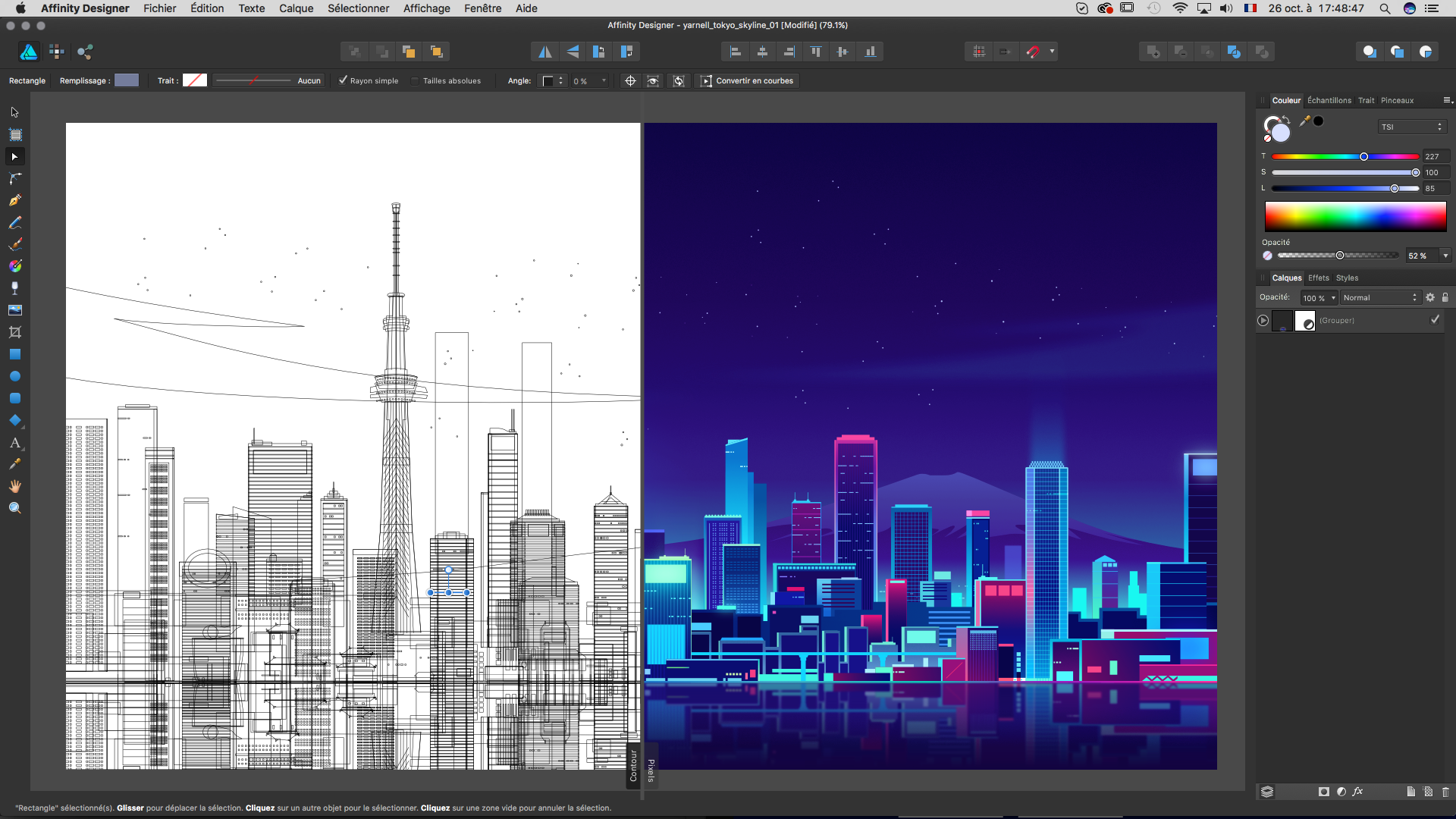The height and width of the screenshot is (819, 1456).
Task: Select the View (hand) tool
Action: [x=14, y=486]
